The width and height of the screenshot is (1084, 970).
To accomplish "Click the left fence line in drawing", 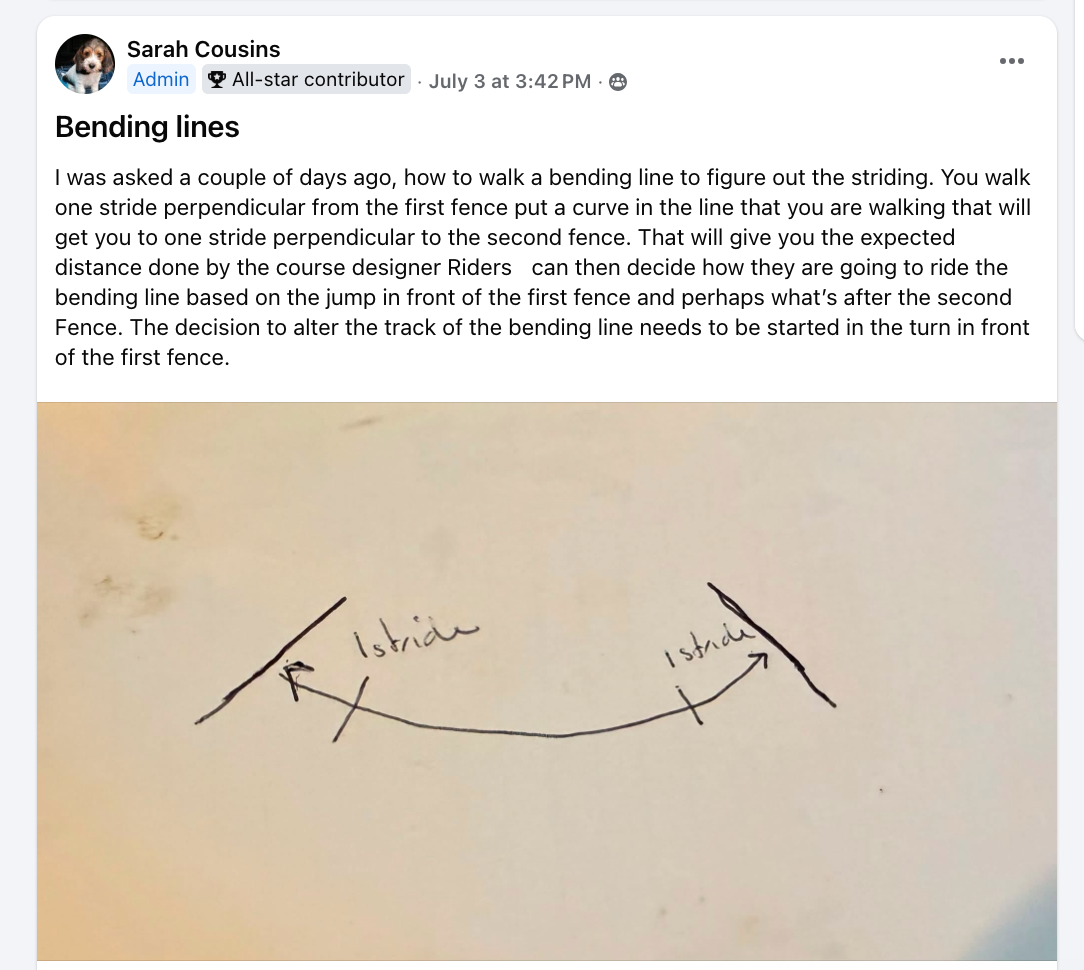I will click(x=271, y=660).
